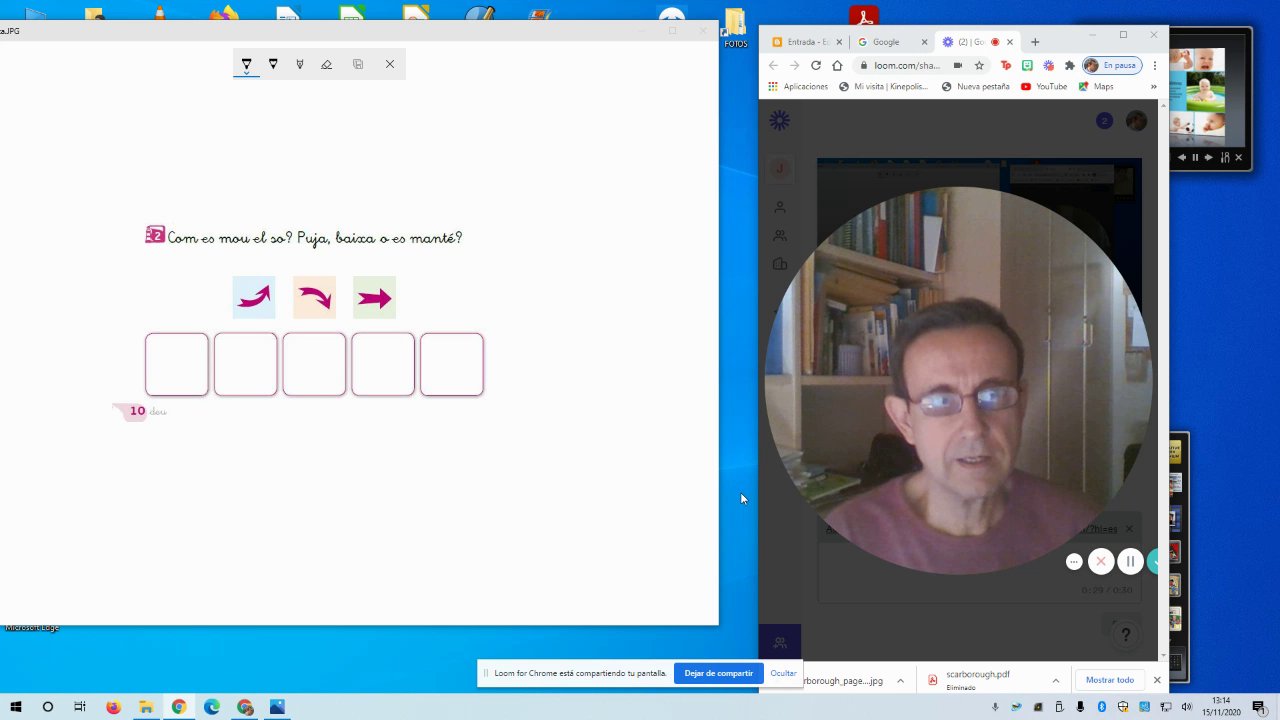Select the highlighter tool in toolbar

click(x=299, y=64)
